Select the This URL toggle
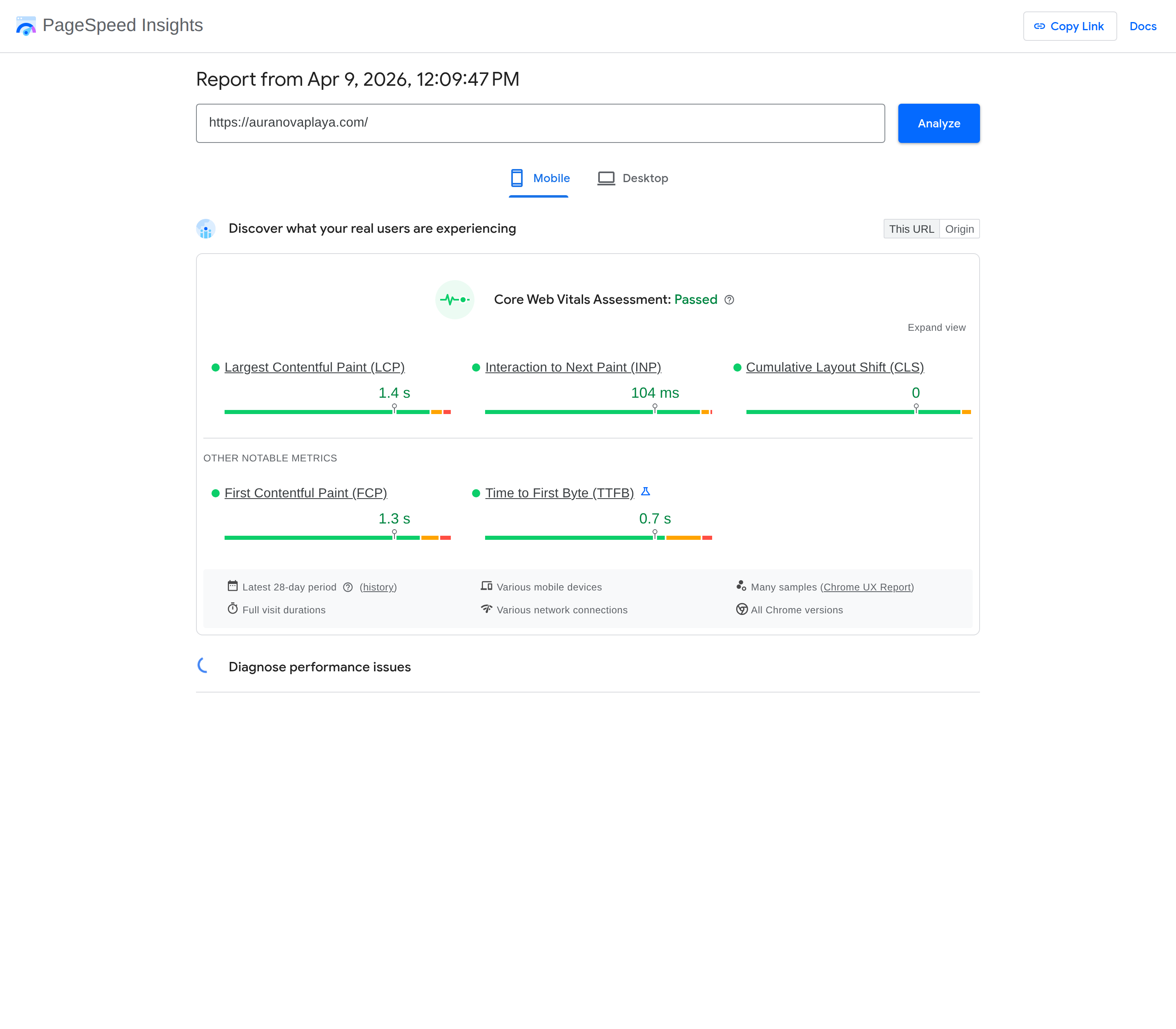Screen dimensions: 1176x1029 click(x=911, y=229)
